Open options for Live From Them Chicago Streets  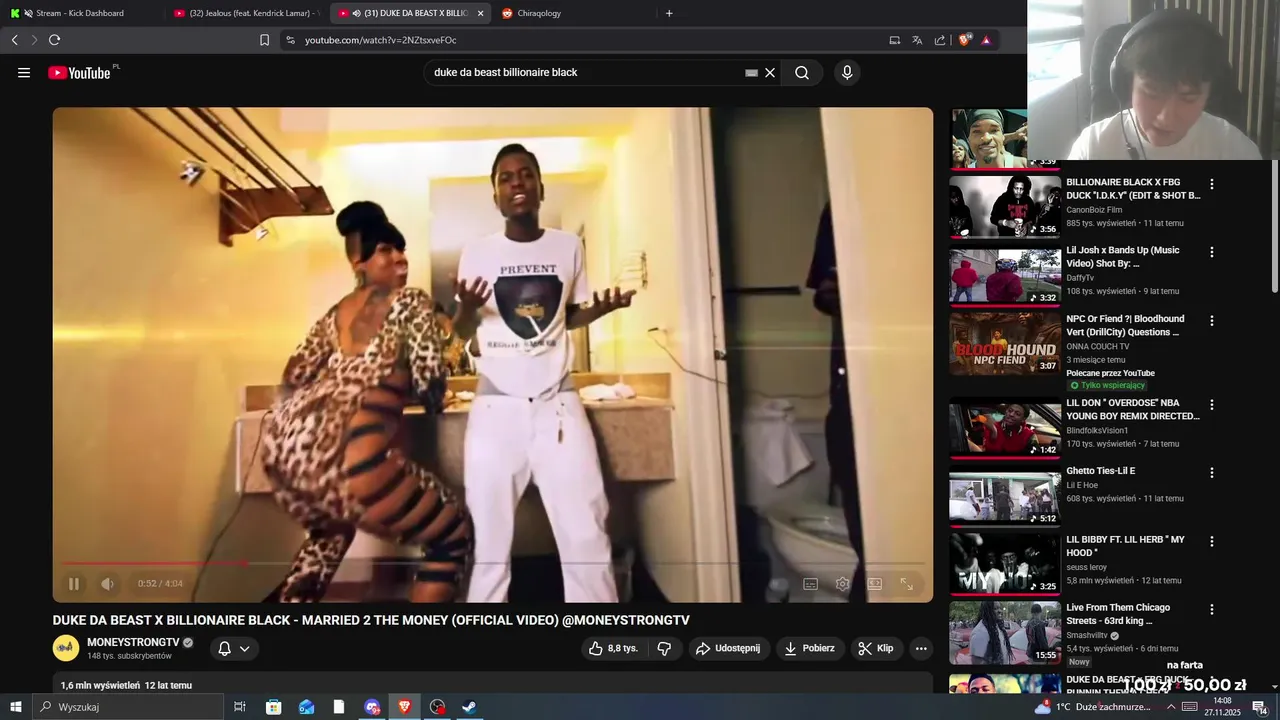pos(1212,609)
